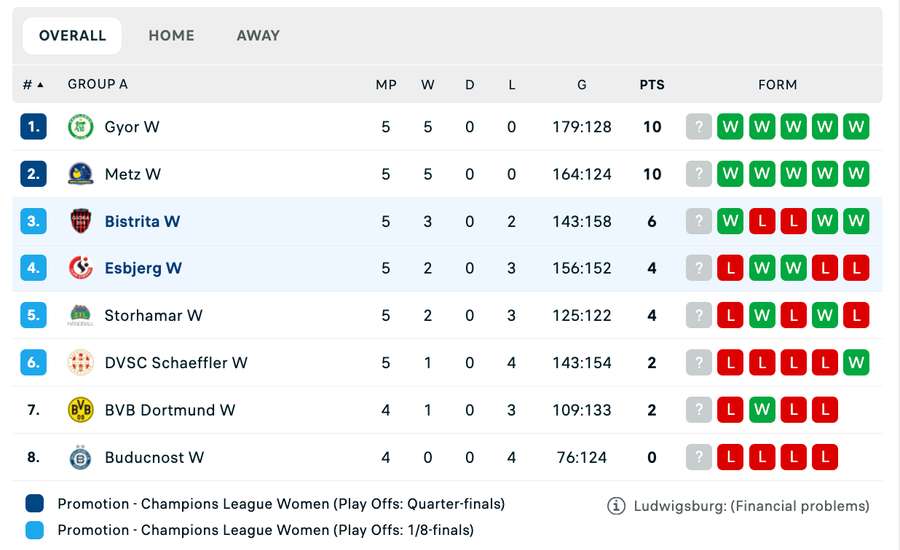900x550 pixels.
Task: Click DVSC Schaeffler W's green W form badge
Action: coord(855,362)
